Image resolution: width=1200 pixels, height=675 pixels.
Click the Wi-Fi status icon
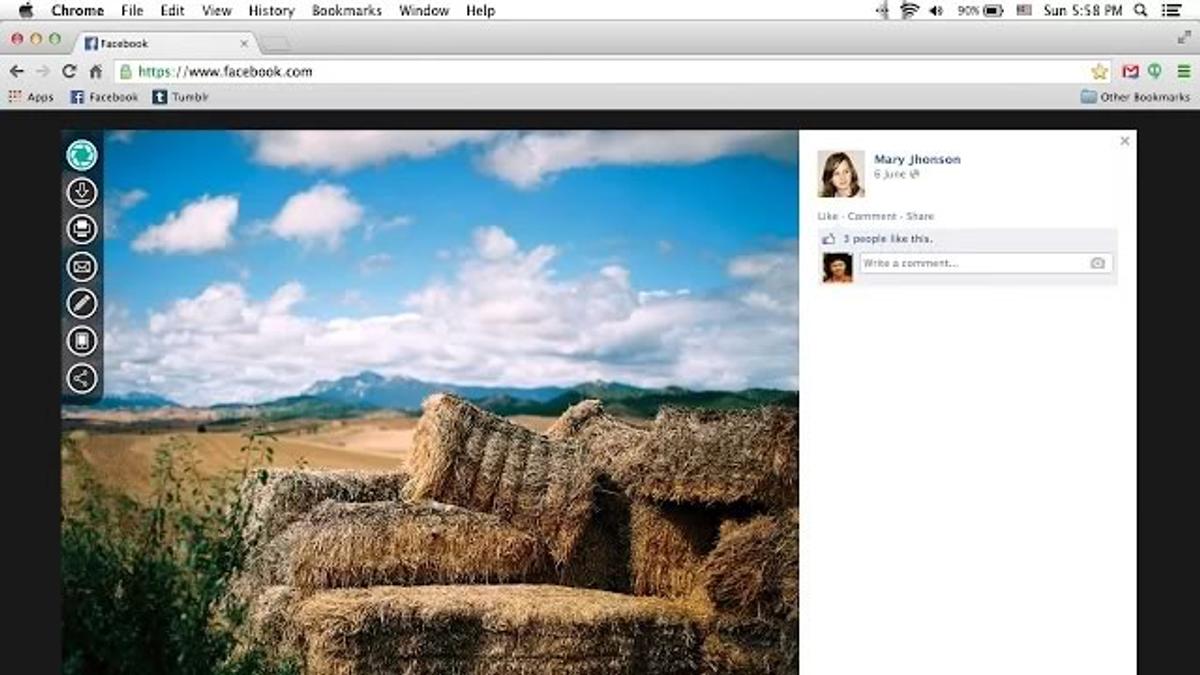tap(909, 10)
